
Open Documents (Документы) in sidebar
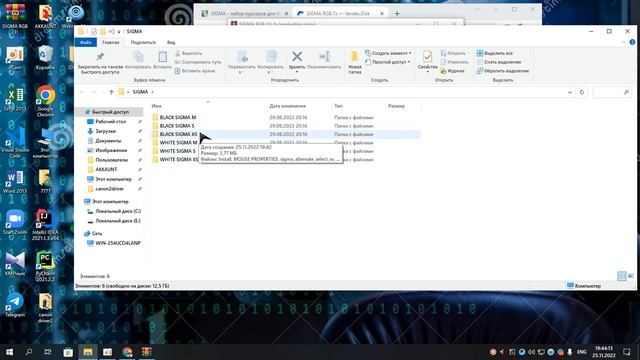tap(108, 141)
